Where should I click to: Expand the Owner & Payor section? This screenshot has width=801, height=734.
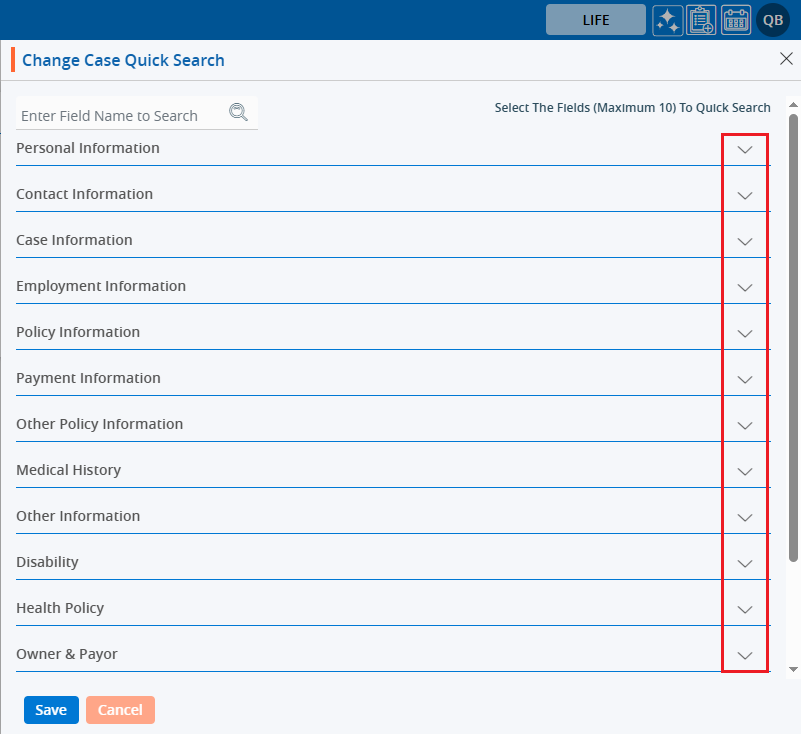pyautogui.click(x=745, y=655)
